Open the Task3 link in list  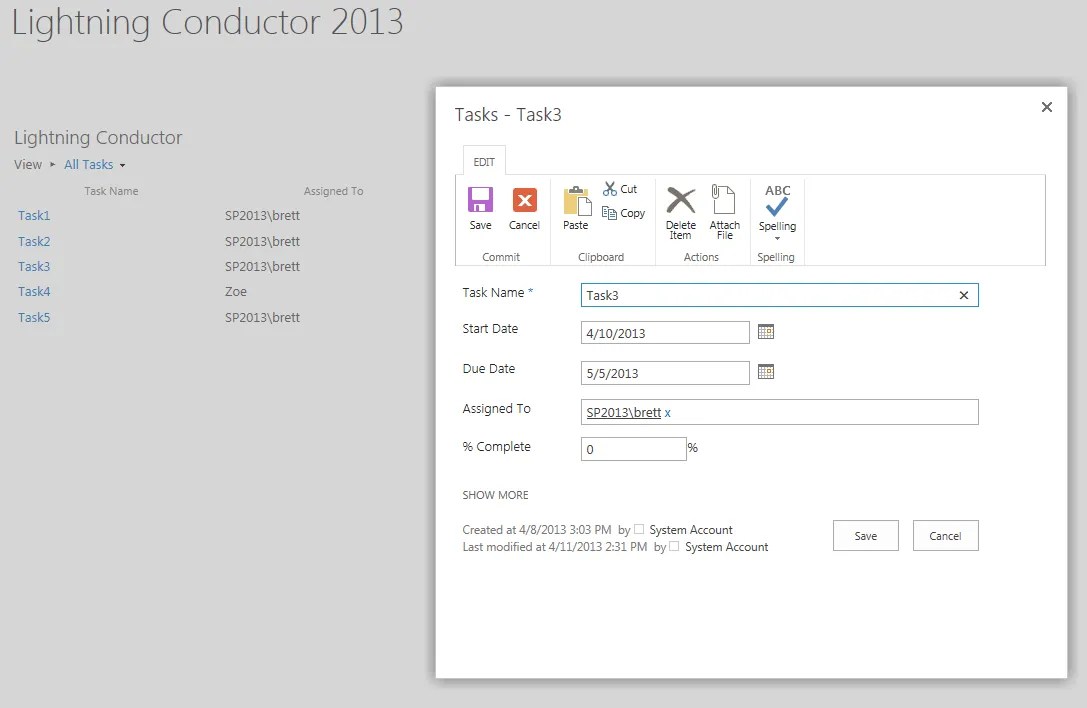(x=34, y=266)
